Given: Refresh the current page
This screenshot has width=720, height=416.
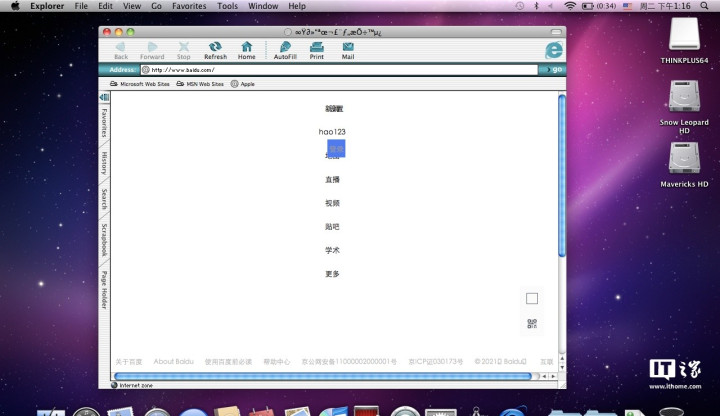Looking at the screenshot, I should click(x=215, y=51).
